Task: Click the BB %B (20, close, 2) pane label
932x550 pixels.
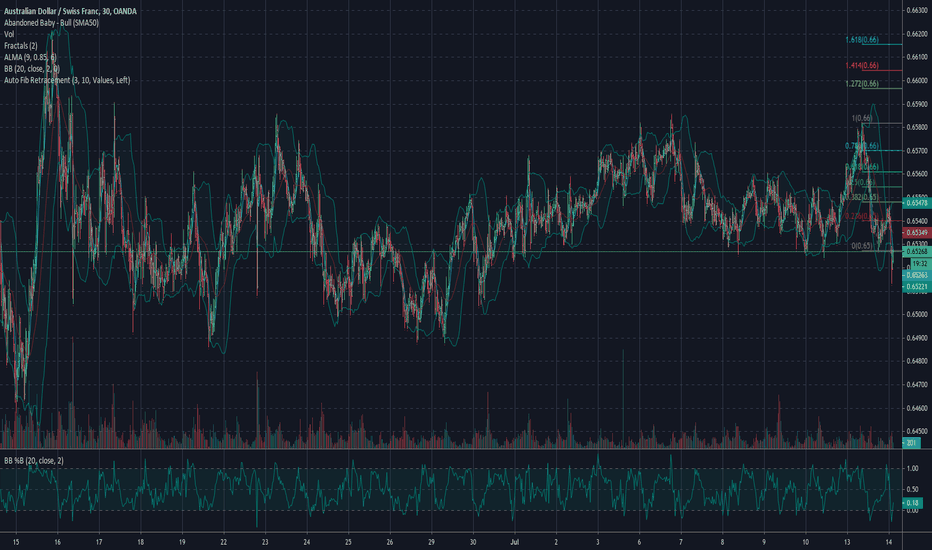Action: tap(34, 461)
